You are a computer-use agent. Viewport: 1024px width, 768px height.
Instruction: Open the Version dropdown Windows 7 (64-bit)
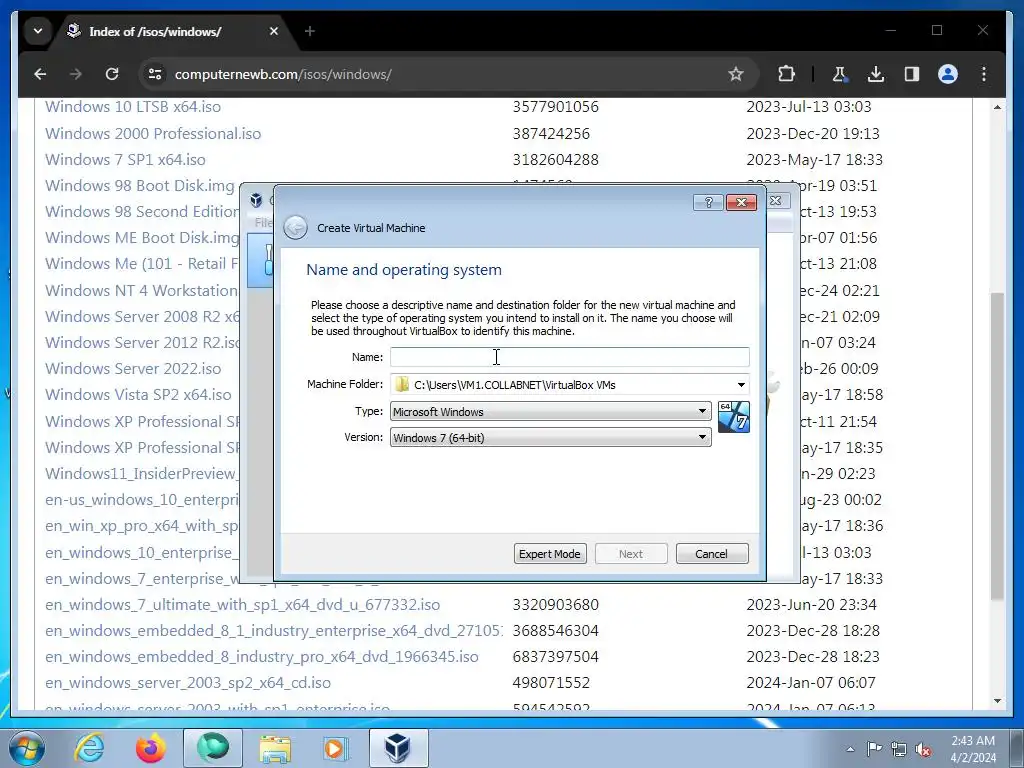551,438
